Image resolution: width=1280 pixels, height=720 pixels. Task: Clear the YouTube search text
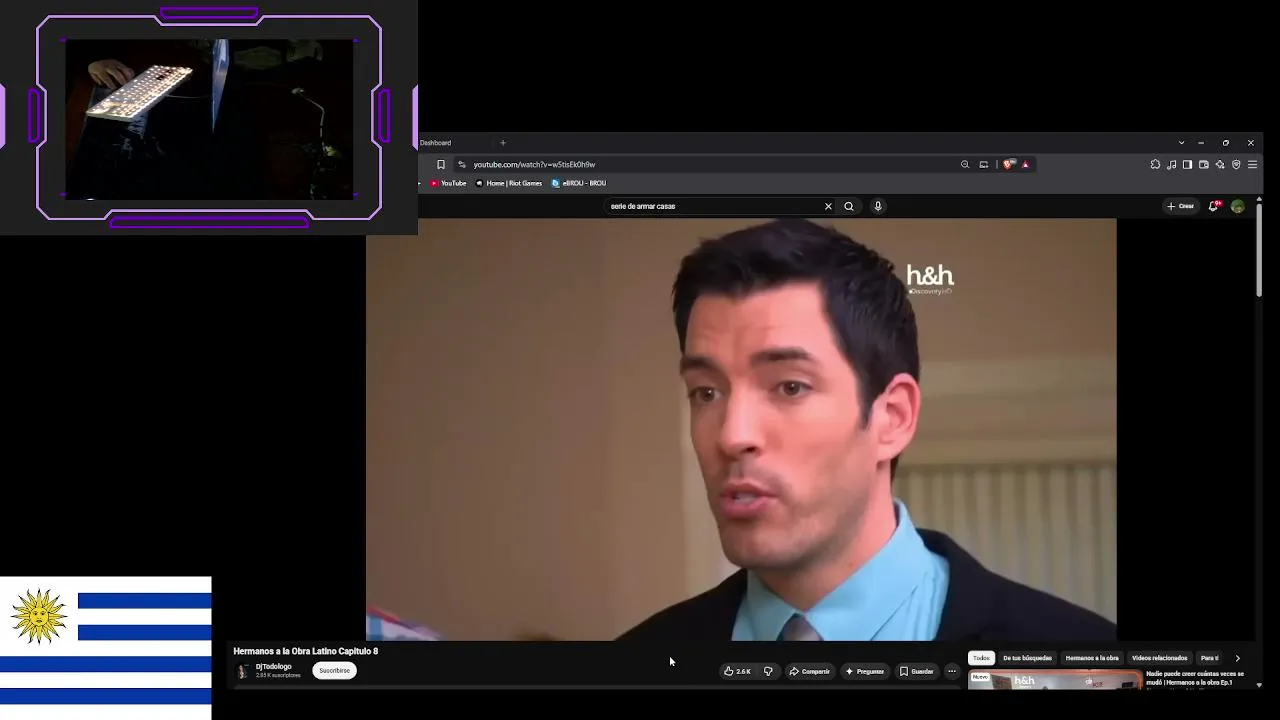click(828, 206)
